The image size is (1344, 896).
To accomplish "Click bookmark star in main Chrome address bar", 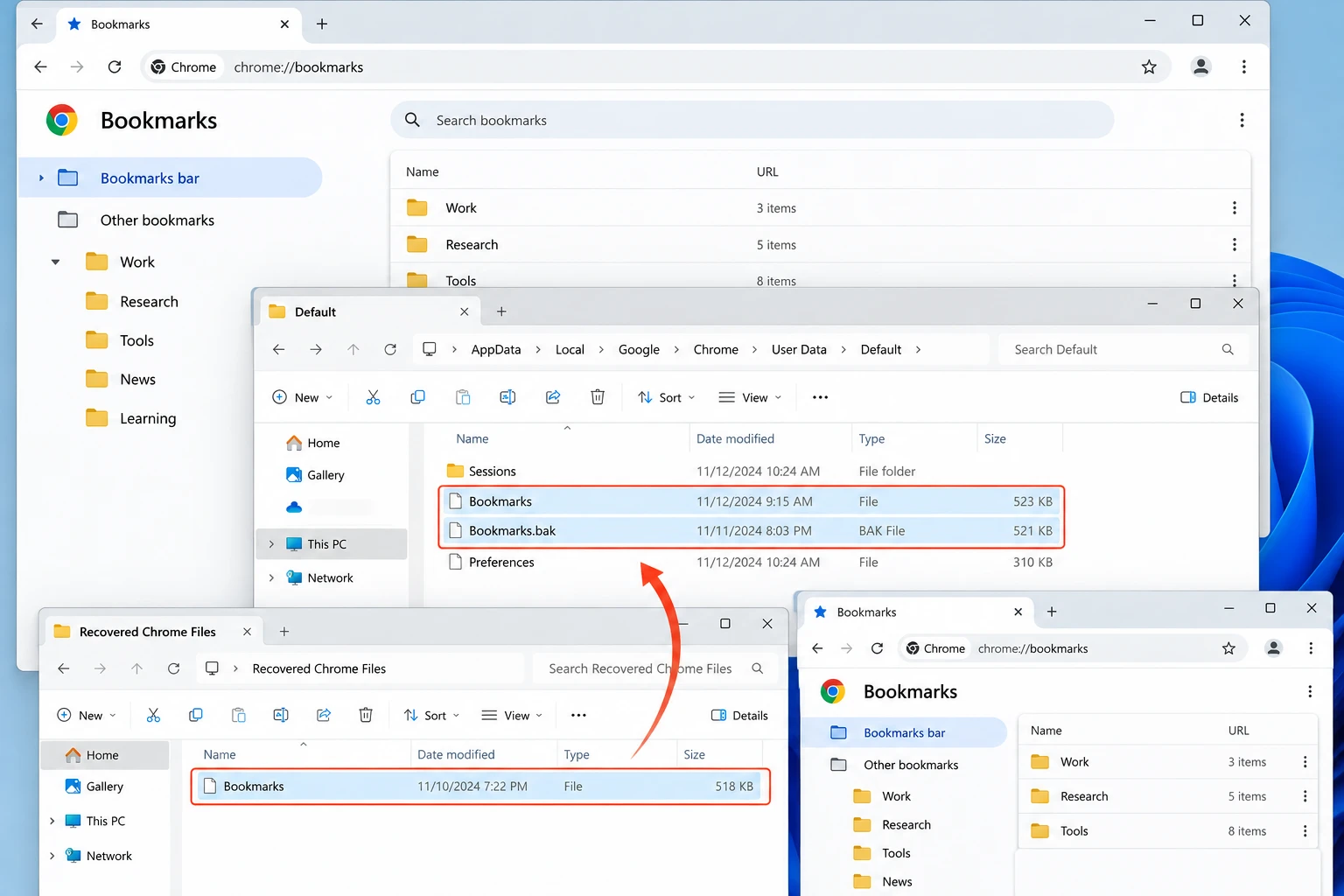I will click(x=1149, y=67).
